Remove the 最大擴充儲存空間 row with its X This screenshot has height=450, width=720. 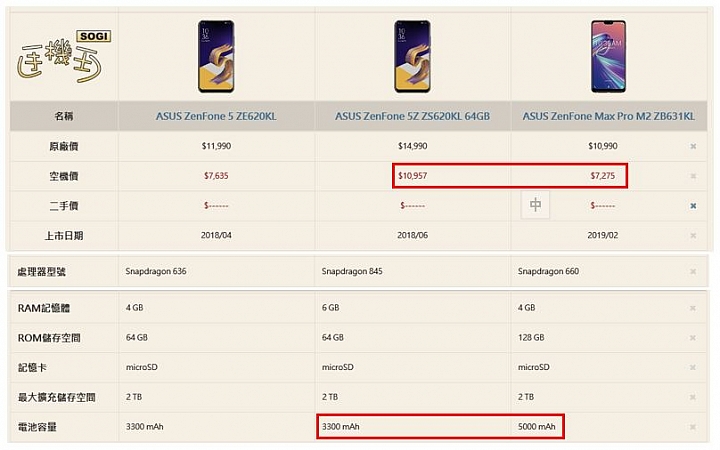pyautogui.click(x=693, y=397)
